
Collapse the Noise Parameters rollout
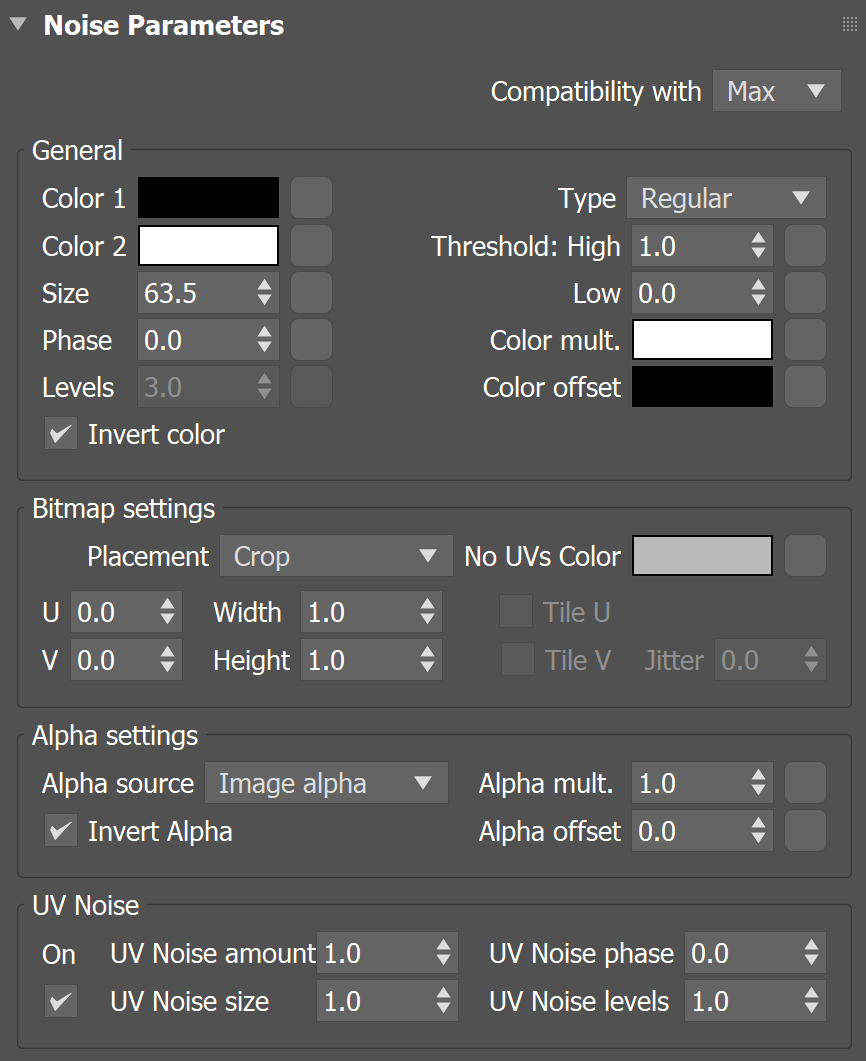point(18,26)
